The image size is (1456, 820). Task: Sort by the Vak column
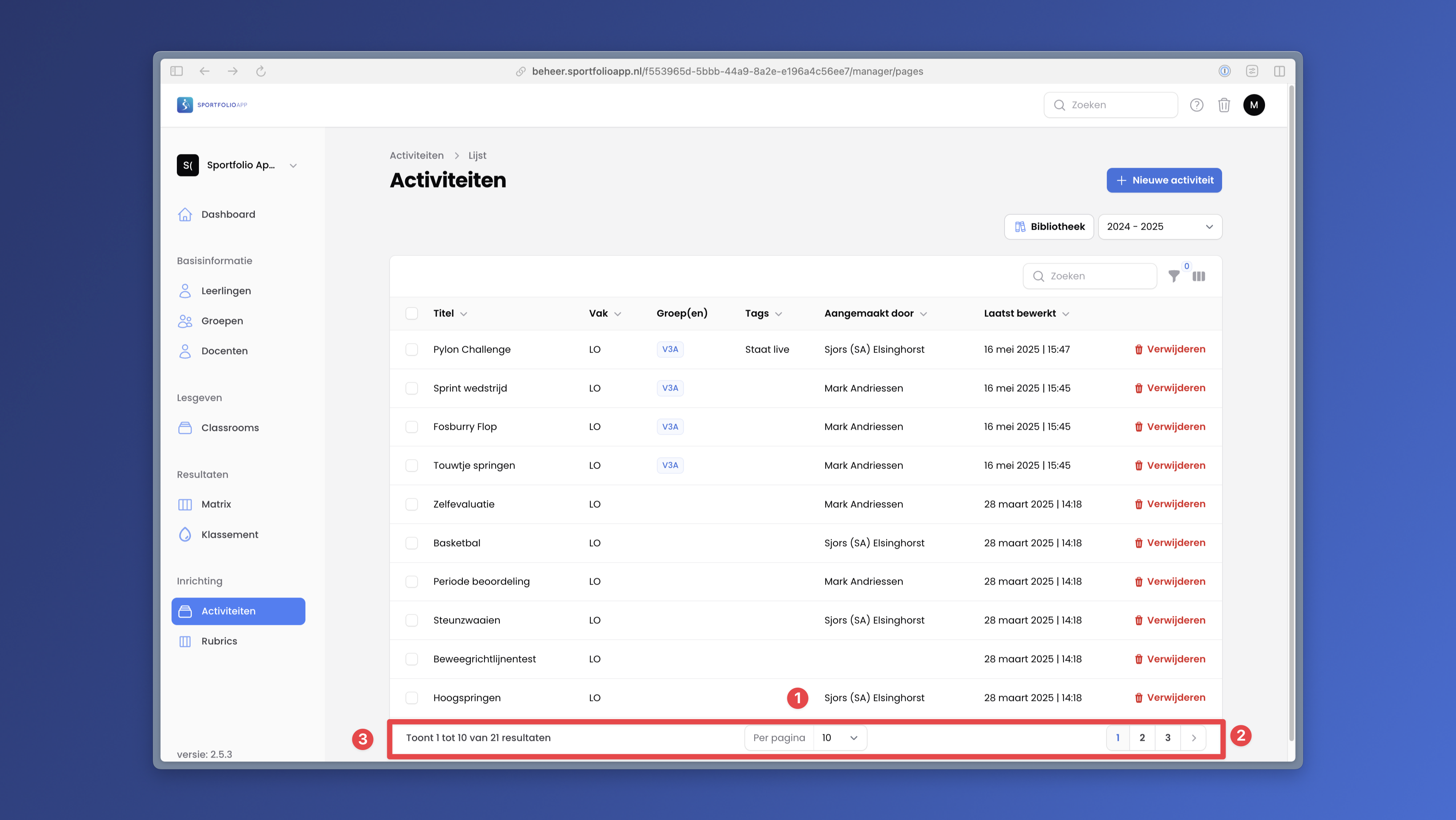(605, 314)
